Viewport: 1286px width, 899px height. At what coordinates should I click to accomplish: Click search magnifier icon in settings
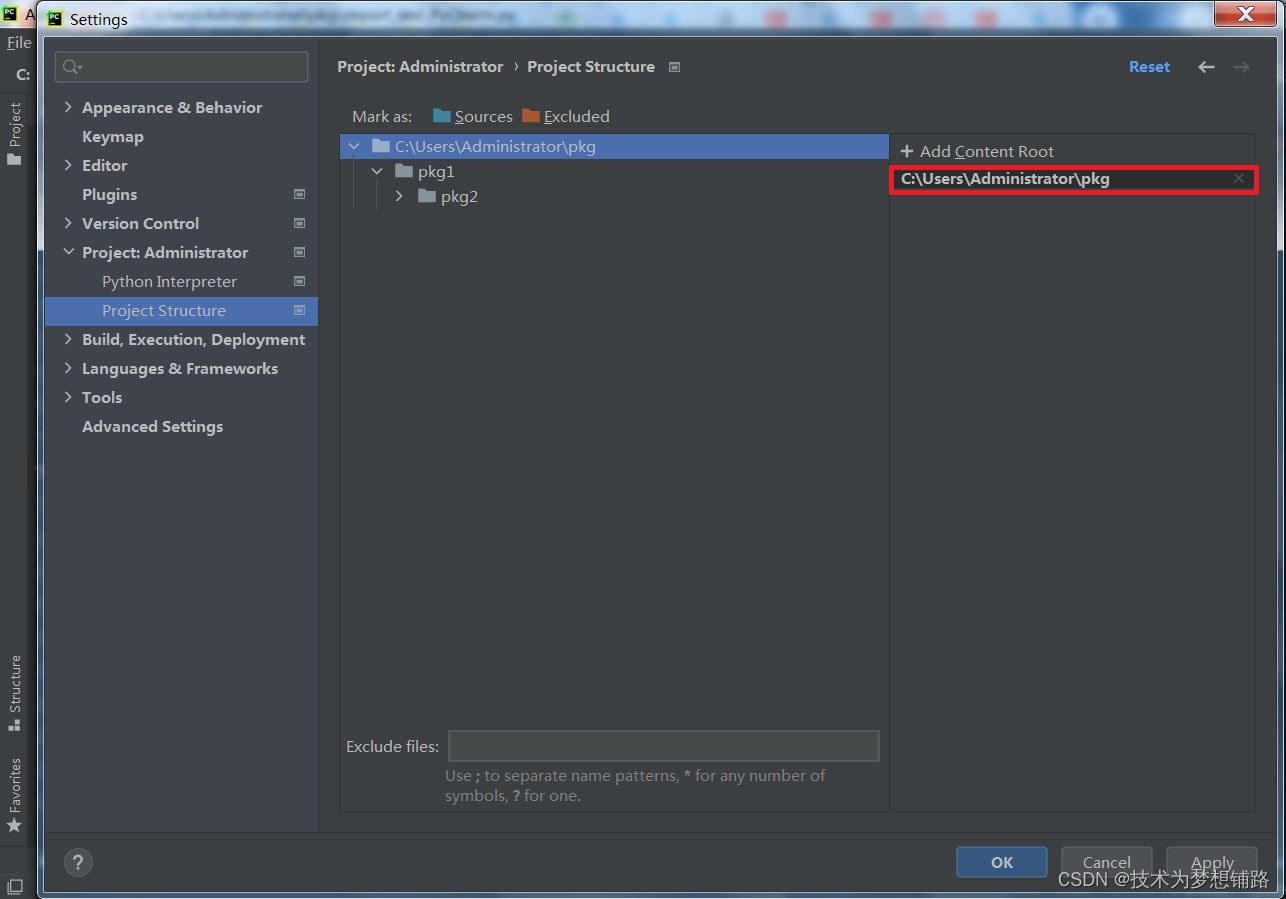(72, 67)
